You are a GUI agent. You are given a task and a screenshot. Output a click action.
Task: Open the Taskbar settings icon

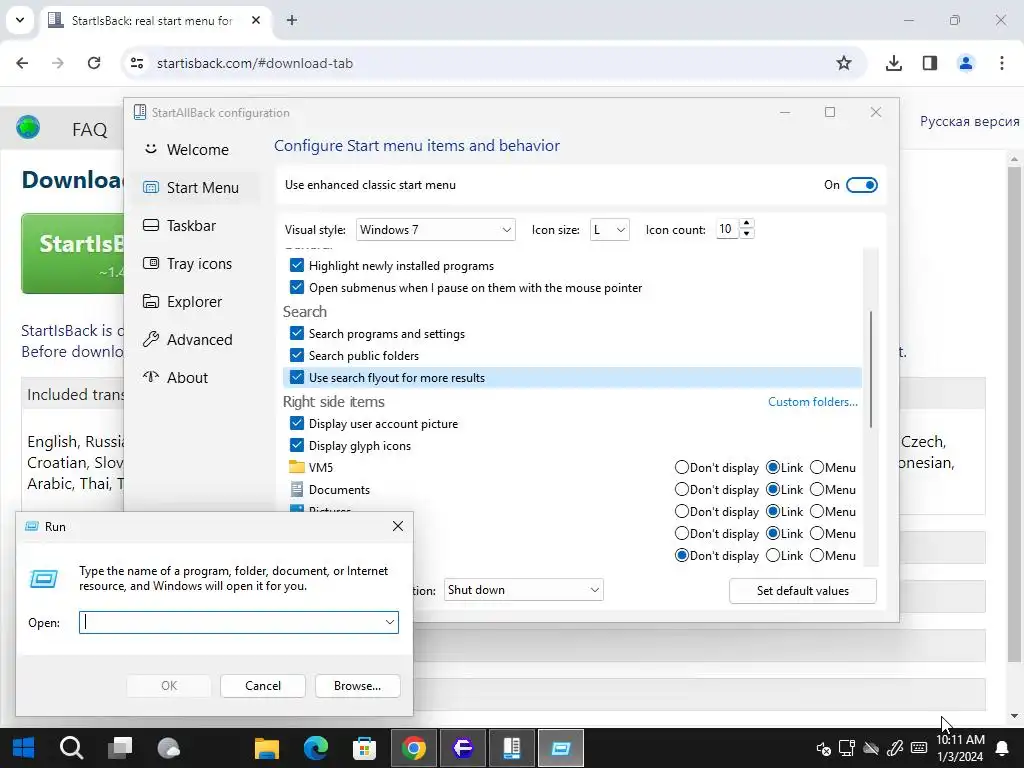tap(151, 225)
